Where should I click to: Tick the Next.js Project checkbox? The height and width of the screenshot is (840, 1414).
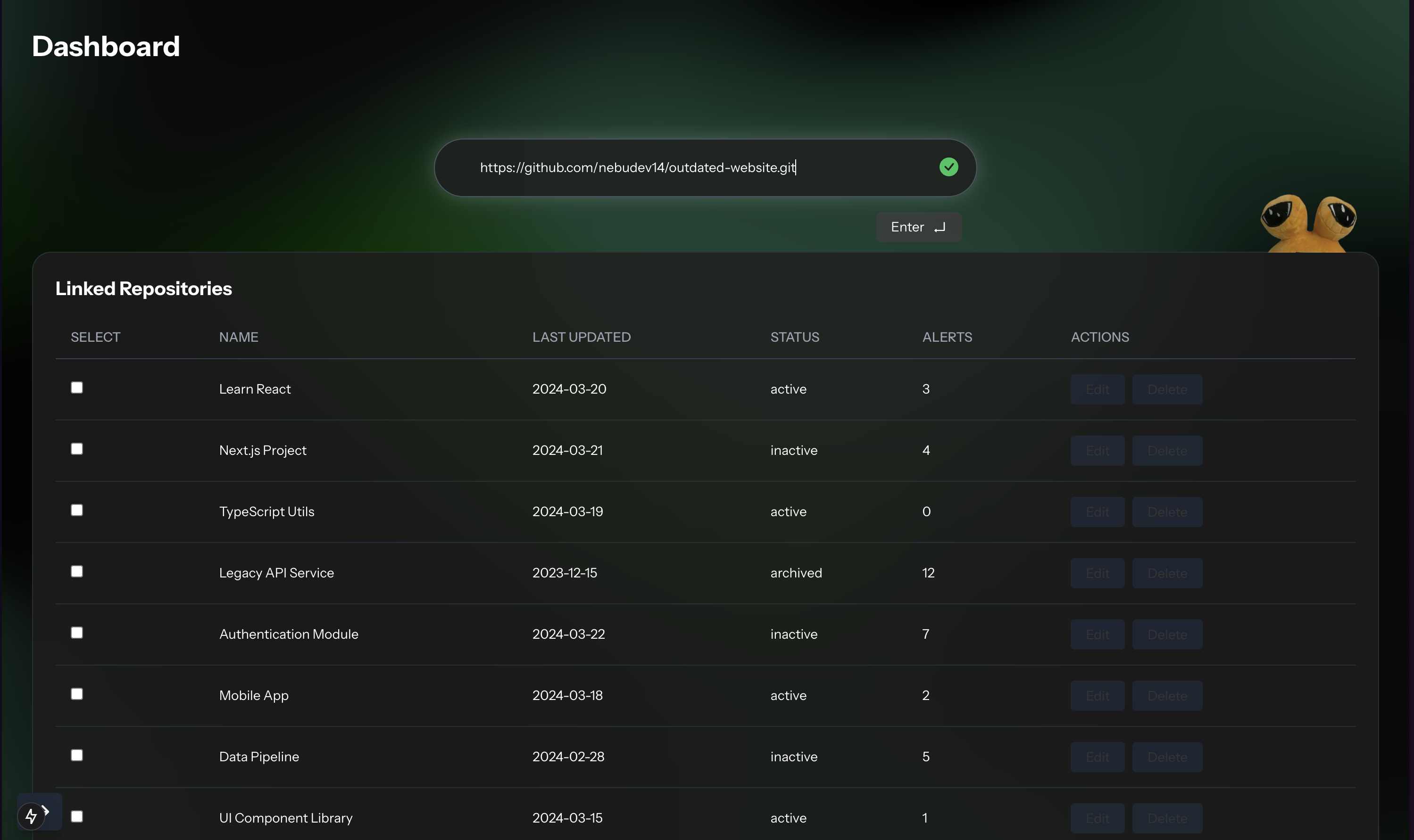tap(77, 449)
